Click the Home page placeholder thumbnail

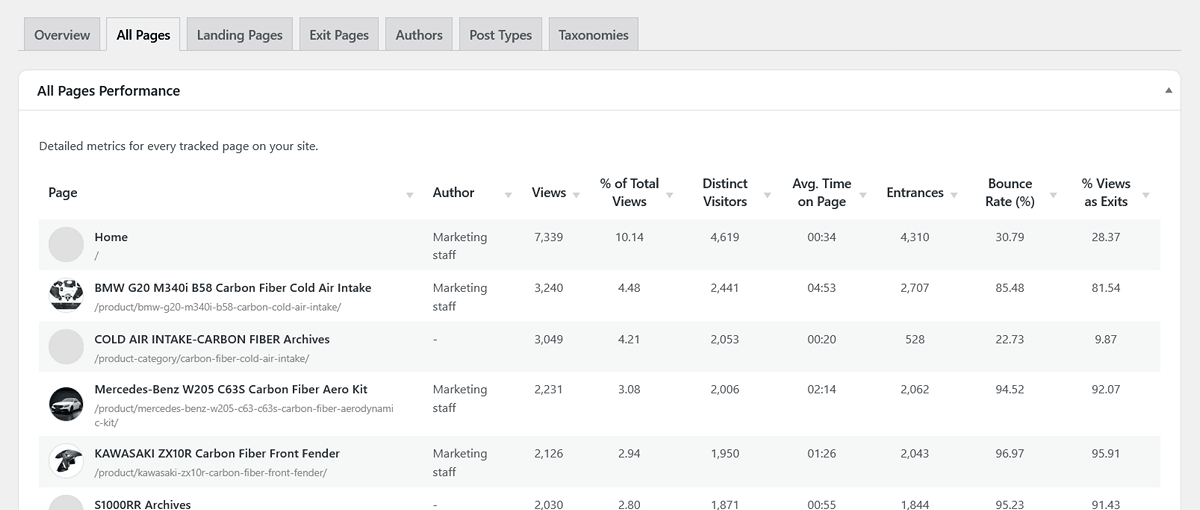pos(66,245)
